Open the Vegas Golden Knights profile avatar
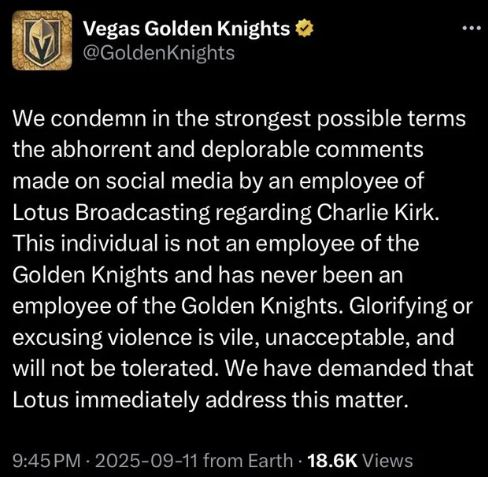This screenshot has height=477, width=488. tap(42, 40)
